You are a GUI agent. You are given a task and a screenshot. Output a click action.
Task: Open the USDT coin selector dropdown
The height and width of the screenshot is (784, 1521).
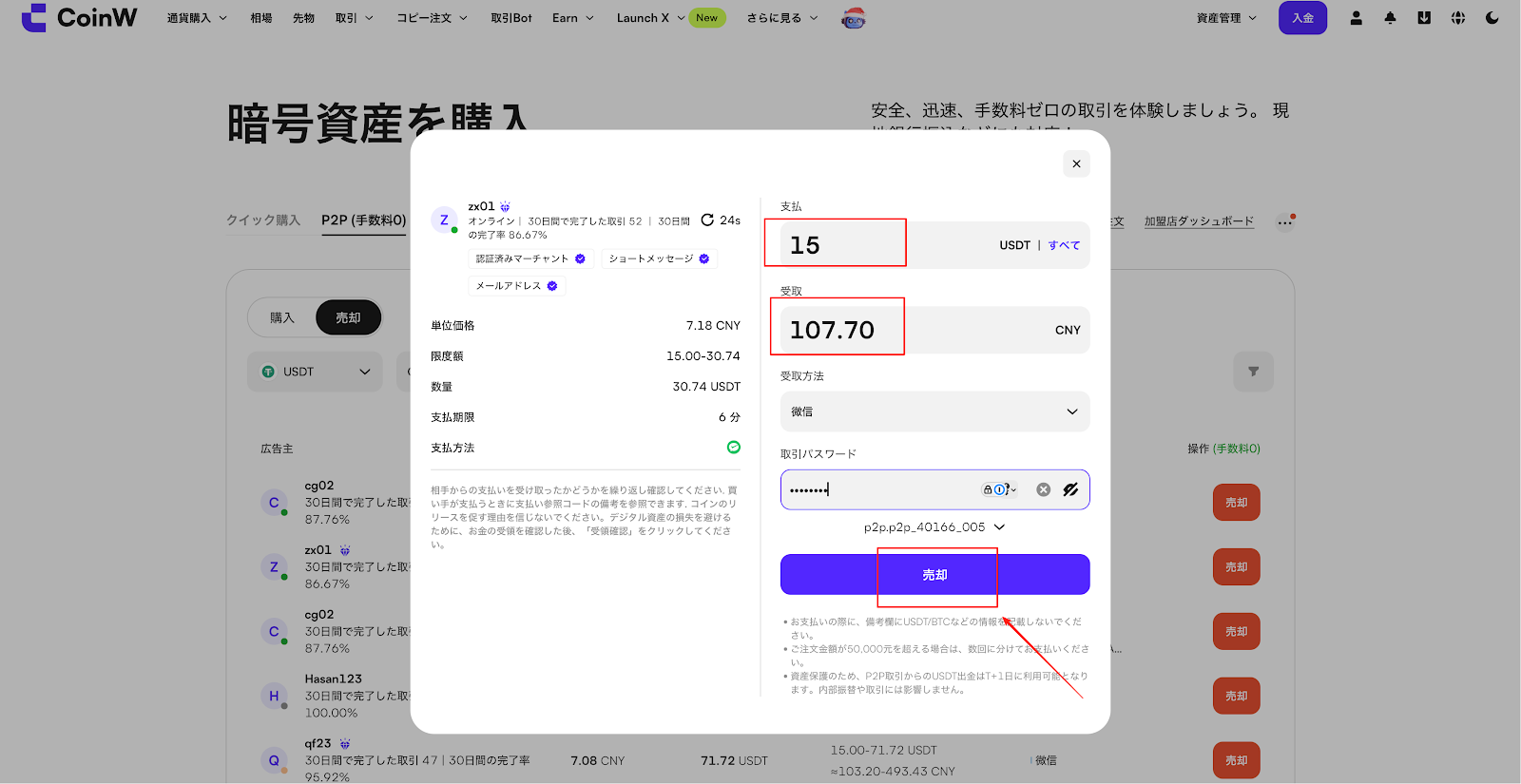point(316,372)
